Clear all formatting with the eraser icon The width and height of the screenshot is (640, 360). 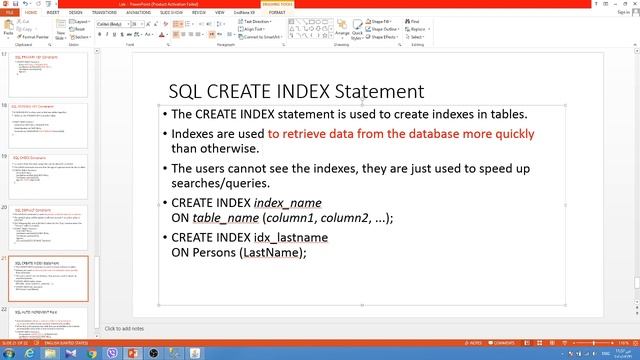tap(165, 24)
